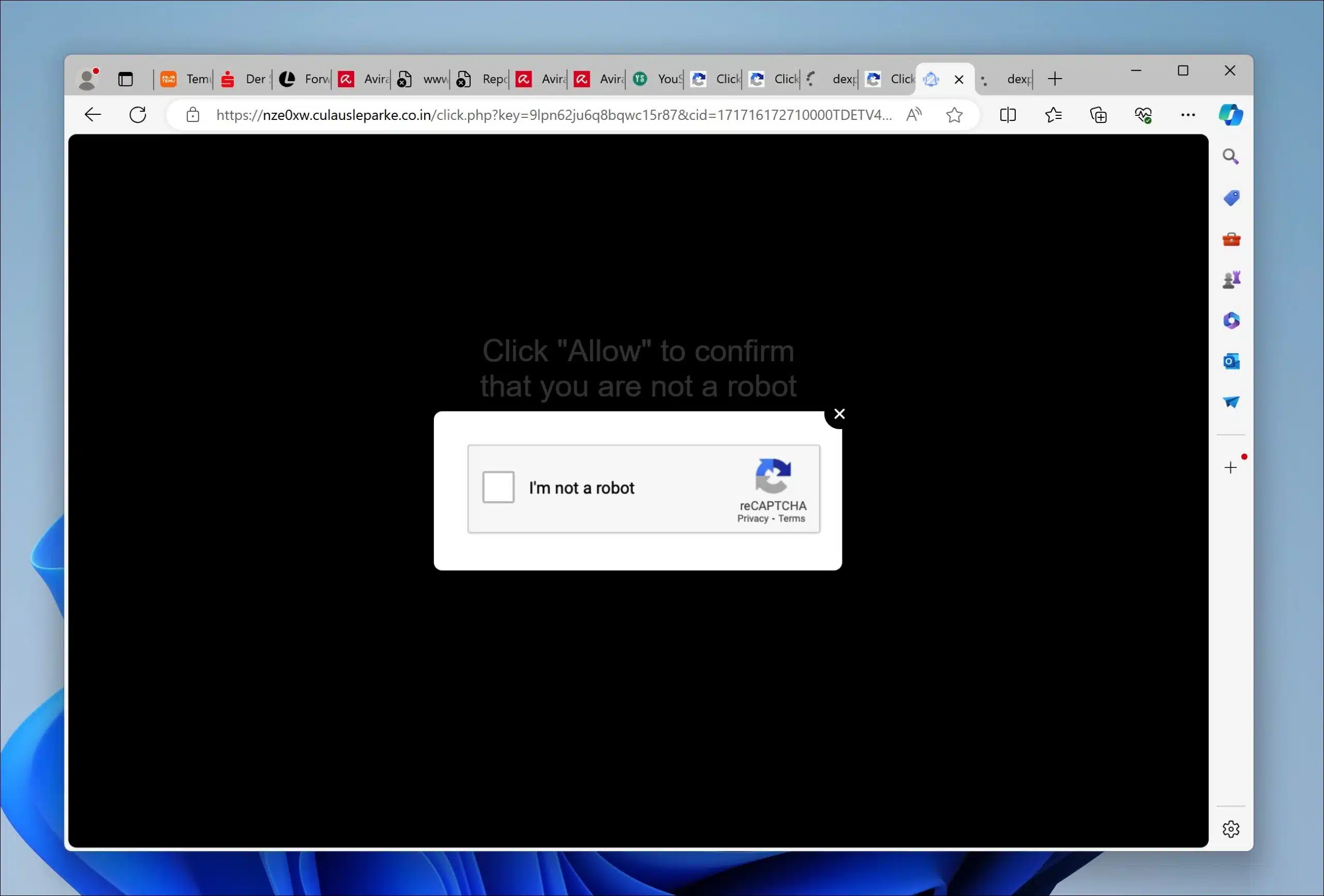Image resolution: width=1324 pixels, height=896 pixels.
Task: Open the profile avatar
Action: point(88,79)
